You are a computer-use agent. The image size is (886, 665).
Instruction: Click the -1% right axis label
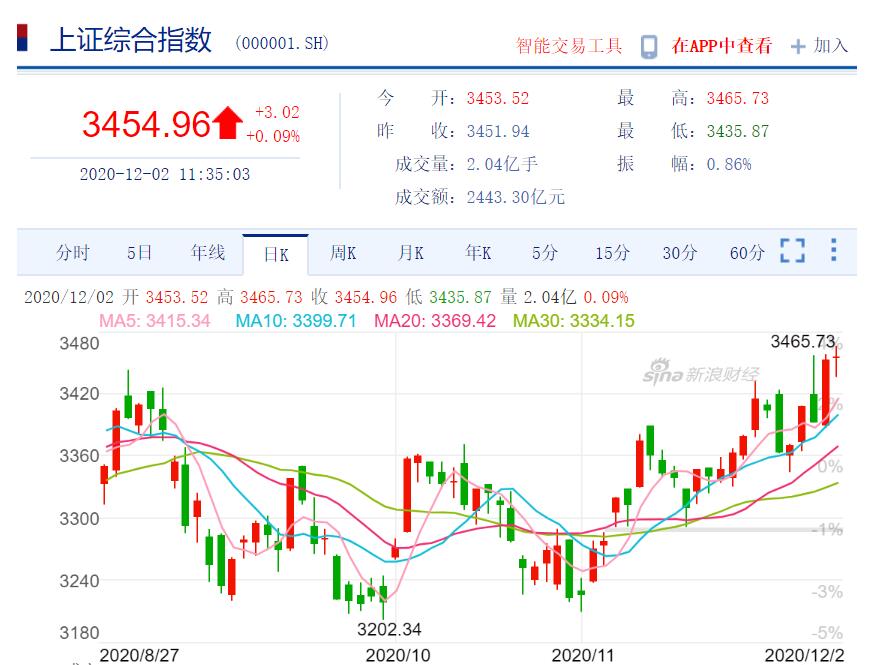827,529
